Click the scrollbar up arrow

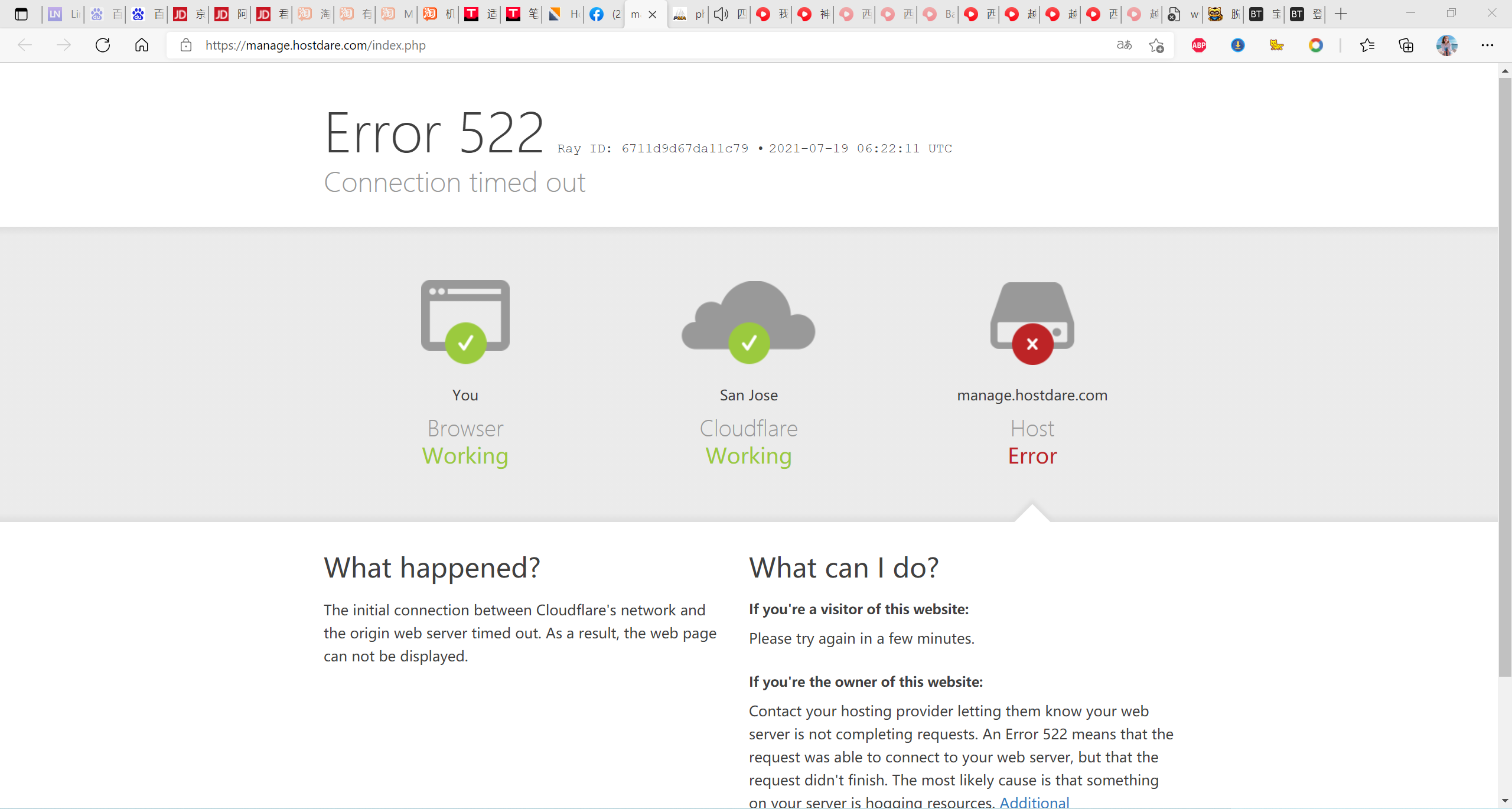coord(1505,71)
